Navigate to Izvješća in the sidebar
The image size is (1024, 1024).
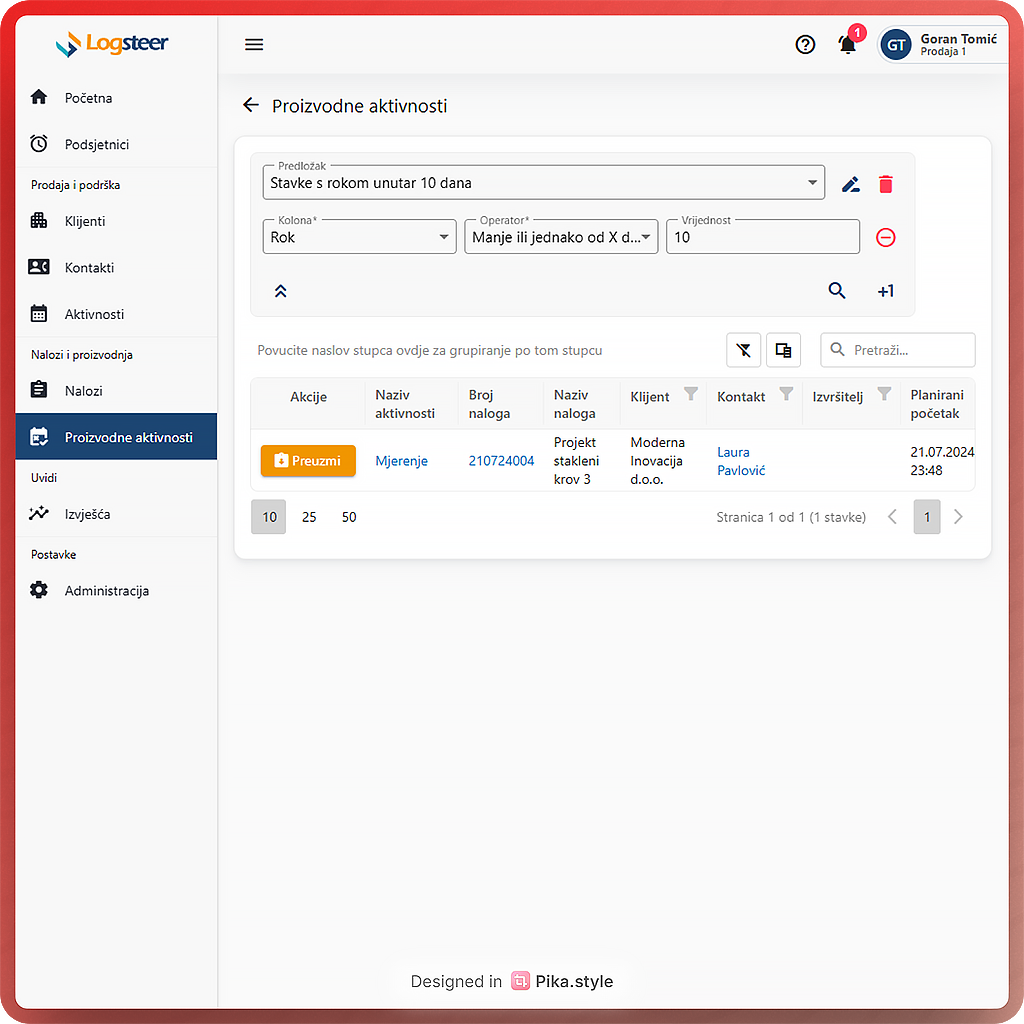pos(87,514)
